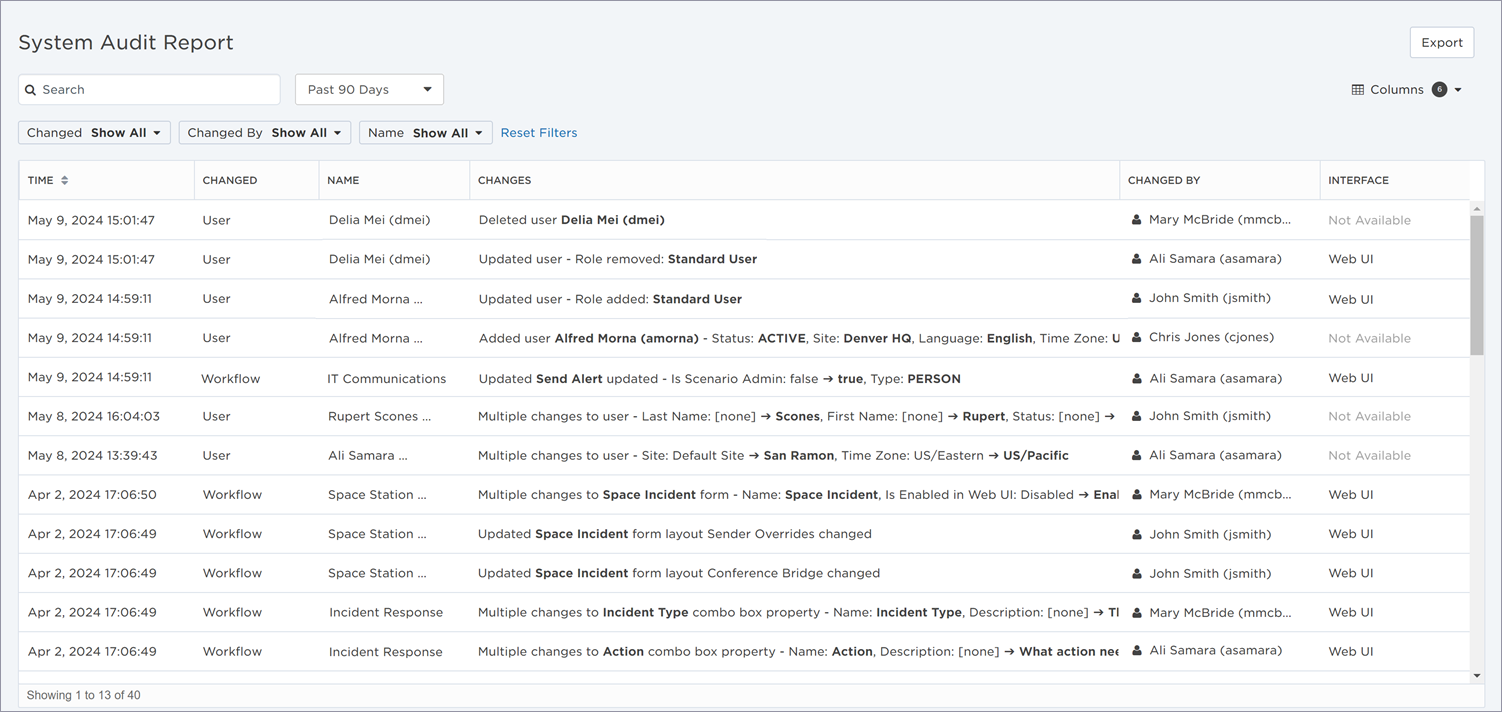Open the Changed By Show All filter
This screenshot has height=712, width=1502.
pos(264,133)
